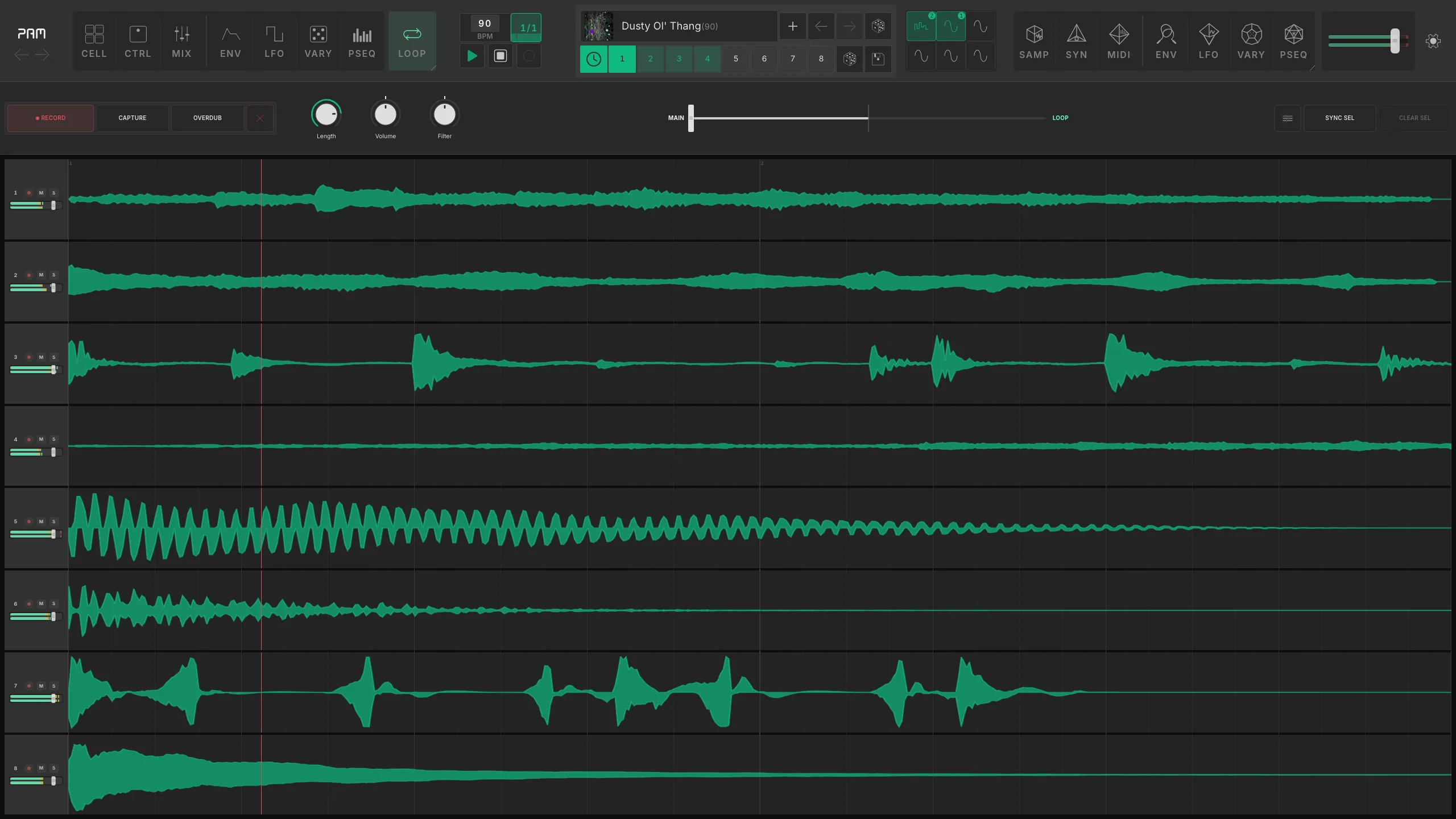Add the right-side PSEQ module
This screenshot has width=1456, height=819.
coord(1293,41)
